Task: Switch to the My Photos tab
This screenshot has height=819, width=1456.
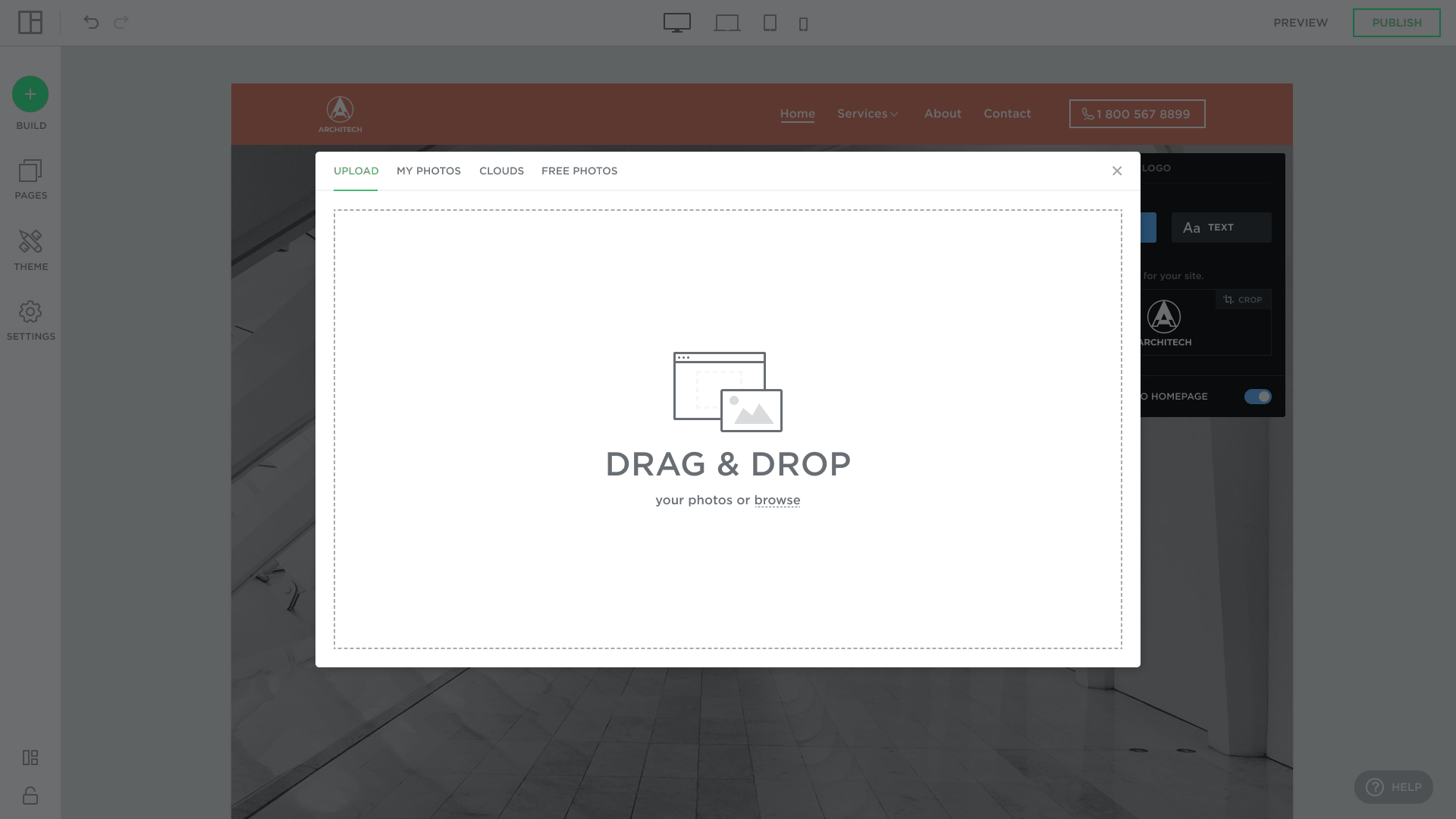Action: (x=428, y=171)
